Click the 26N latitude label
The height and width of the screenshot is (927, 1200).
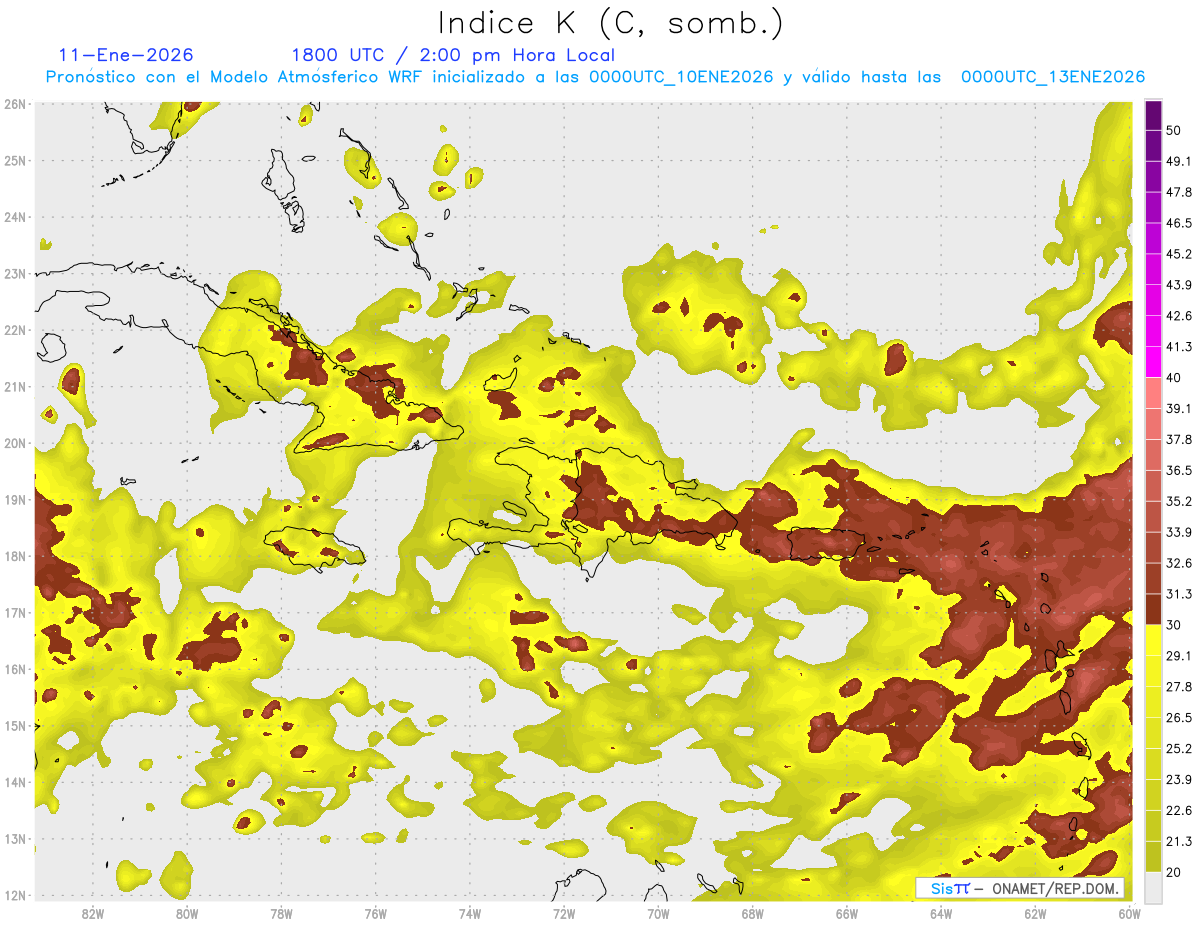point(15,104)
